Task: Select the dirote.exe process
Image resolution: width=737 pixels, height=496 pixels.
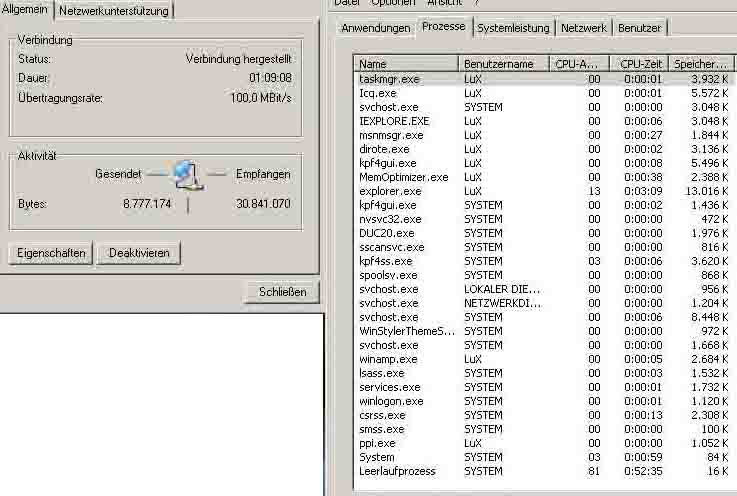Action: click(x=543, y=149)
